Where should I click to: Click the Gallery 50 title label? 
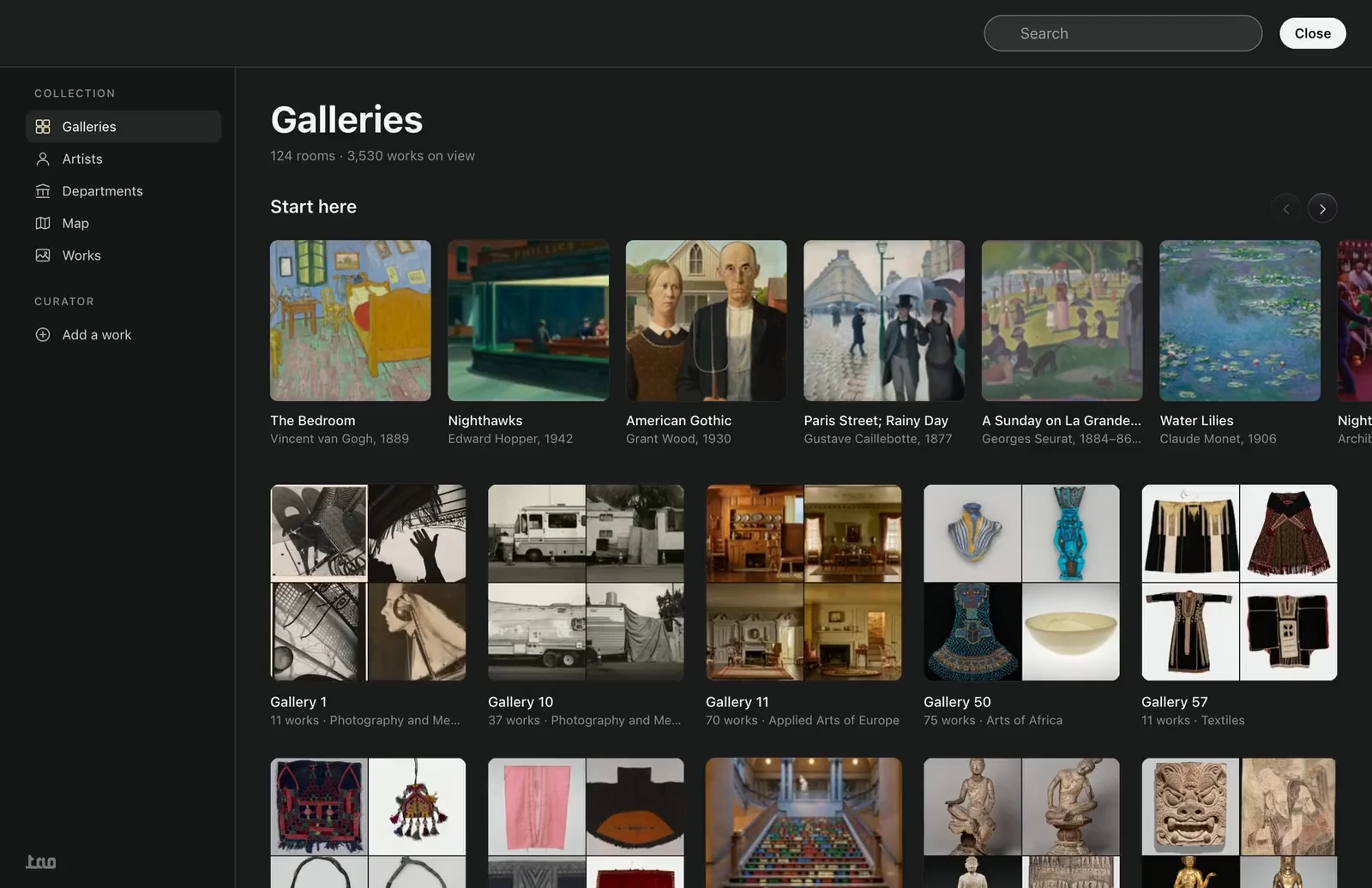[957, 702]
